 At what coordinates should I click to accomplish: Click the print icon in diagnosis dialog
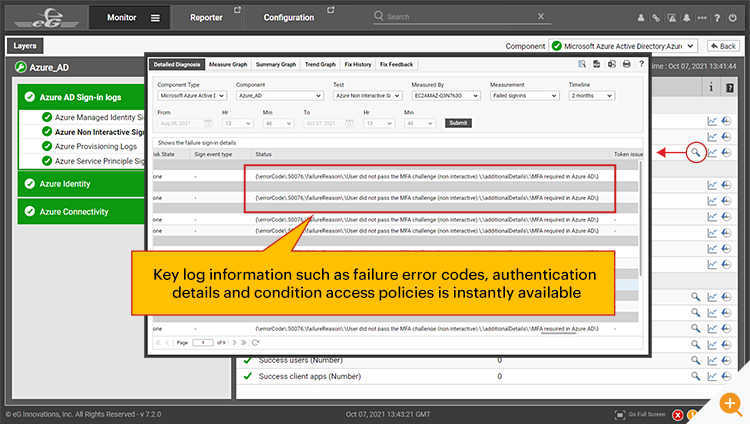(627, 64)
